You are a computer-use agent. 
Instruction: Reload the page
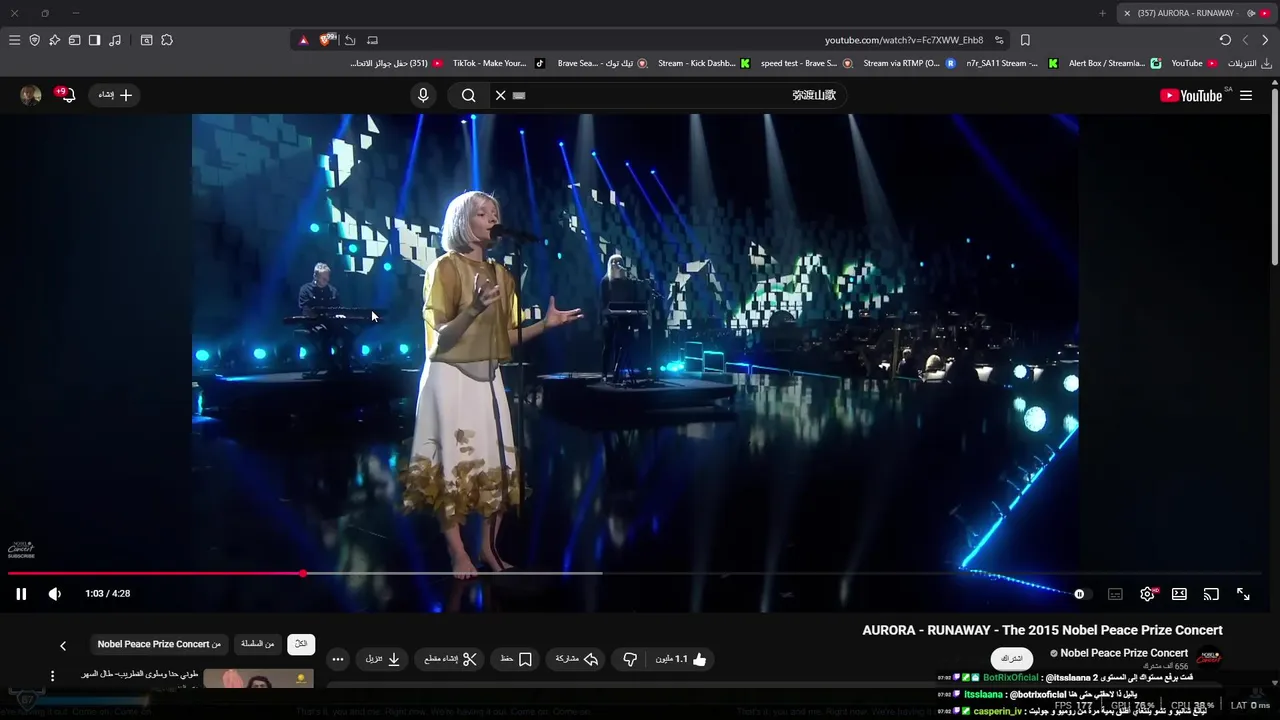[x=1225, y=40]
